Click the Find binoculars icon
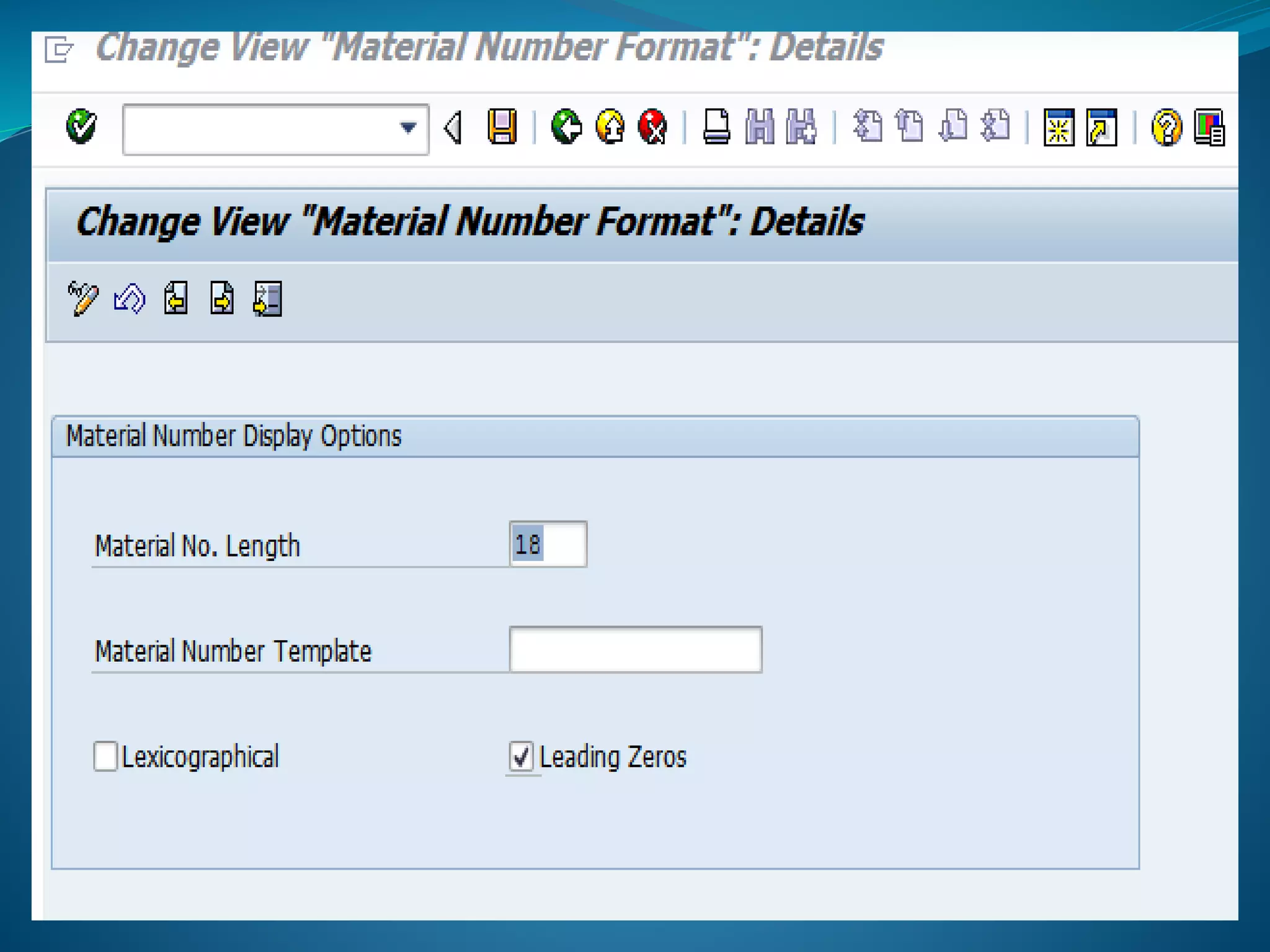1270x952 pixels. pyautogui.click(x=760, y=127)
